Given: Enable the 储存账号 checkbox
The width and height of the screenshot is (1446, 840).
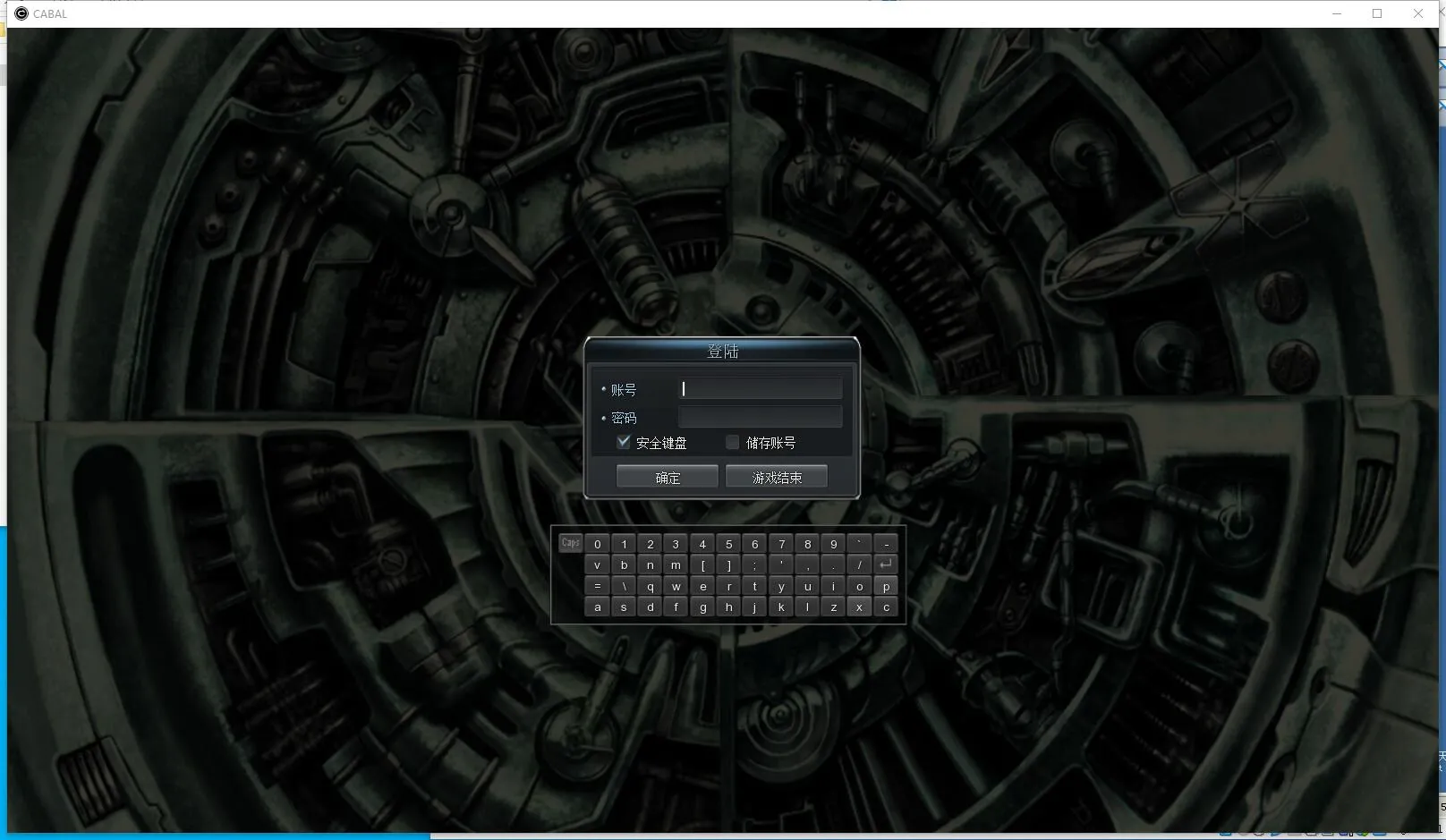Looking at the screenshot, I should click(x=733, y=442).
